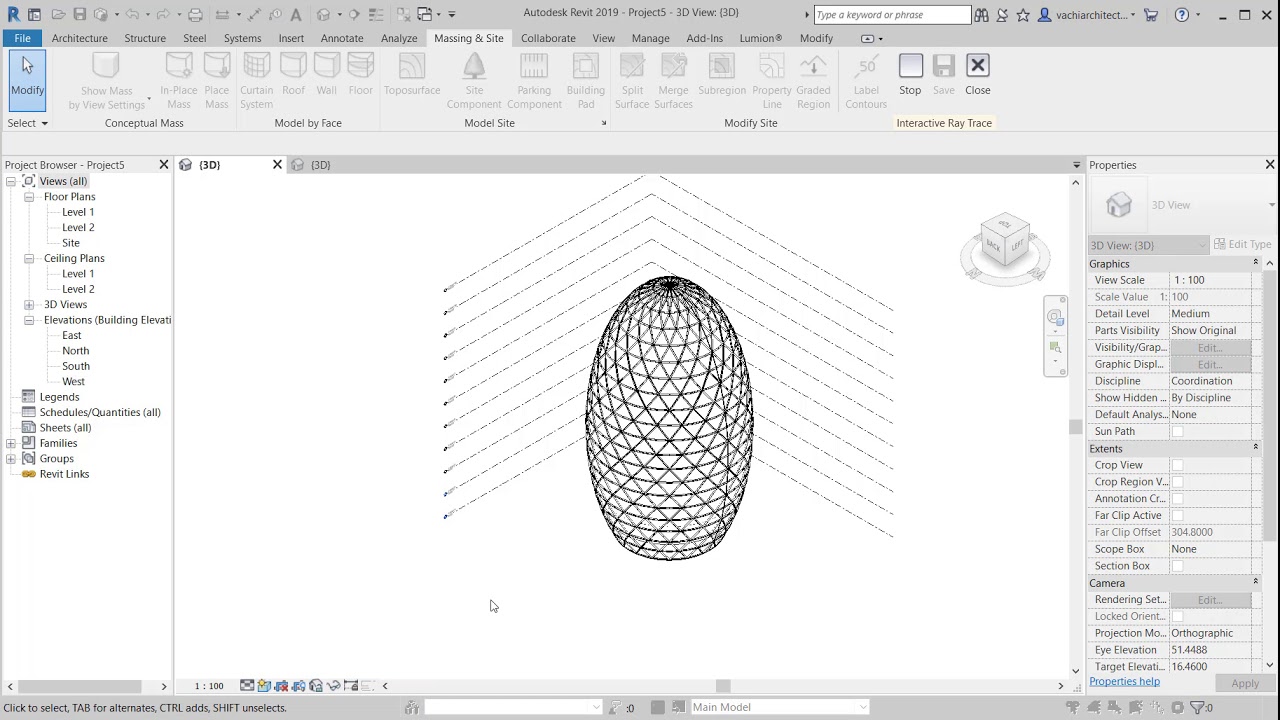The image size is (1280, 720).
Task: Select the South elevation in Project Browser
Action: click(x=76, y=366)
